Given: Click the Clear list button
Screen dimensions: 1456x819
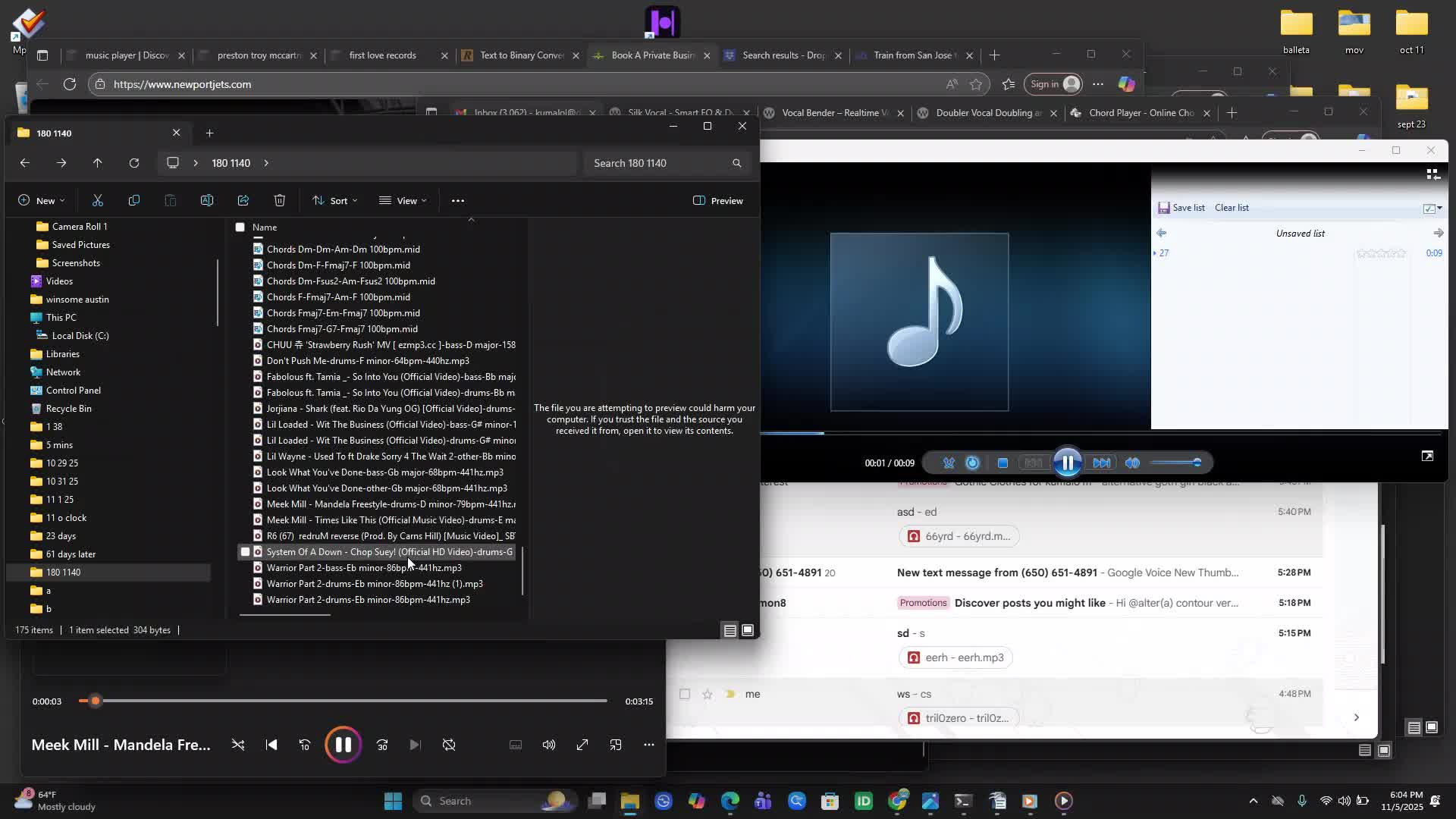Looking at the screenshot, I should point(1232,208).
